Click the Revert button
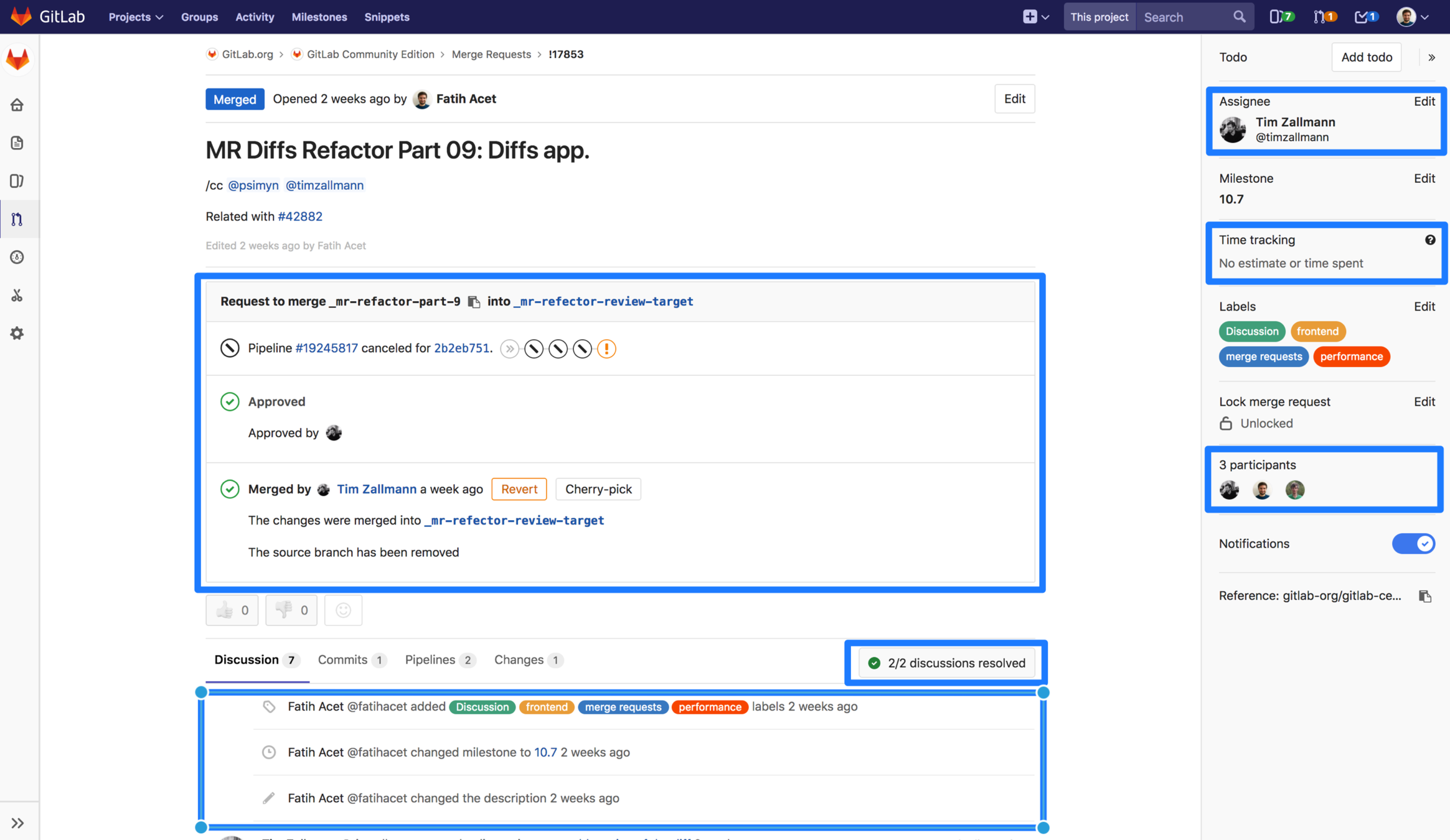Screen dimensions: 1450x840 coord(519,489)
